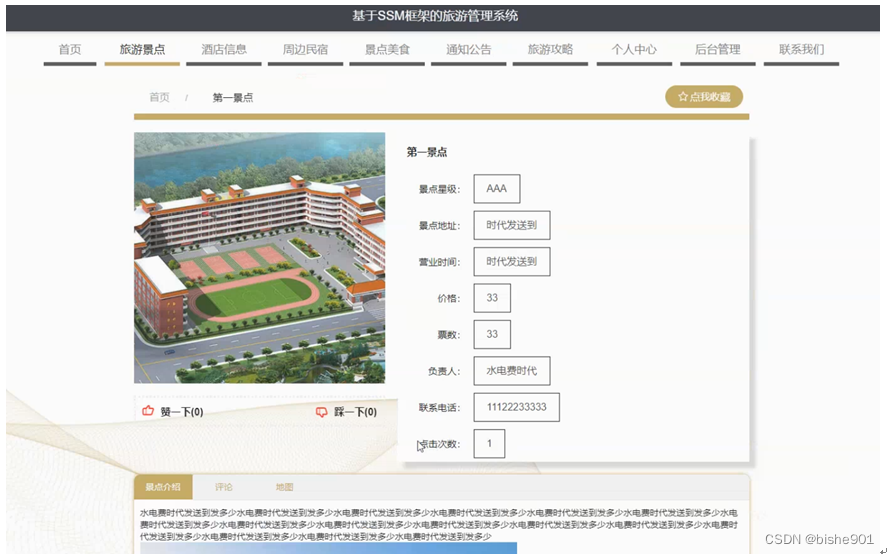Click the 第一景点 breadcrumb text
The image size is (889, 554).
click(x=232, y=98)
